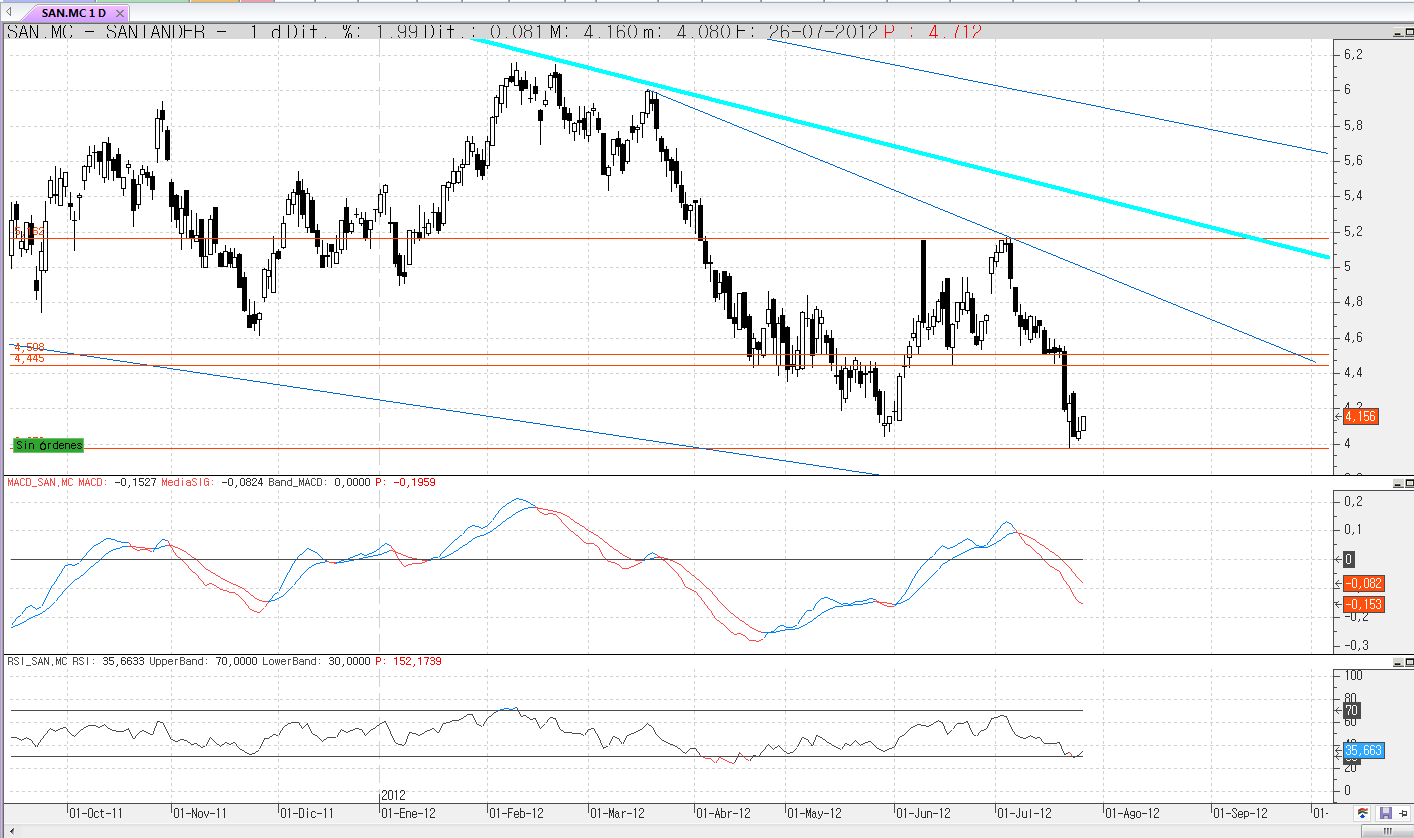The height and width of the screenshot is (838, 1414).
Task: Click the MACD zero level tag
Action: [x=1349, y=559]
